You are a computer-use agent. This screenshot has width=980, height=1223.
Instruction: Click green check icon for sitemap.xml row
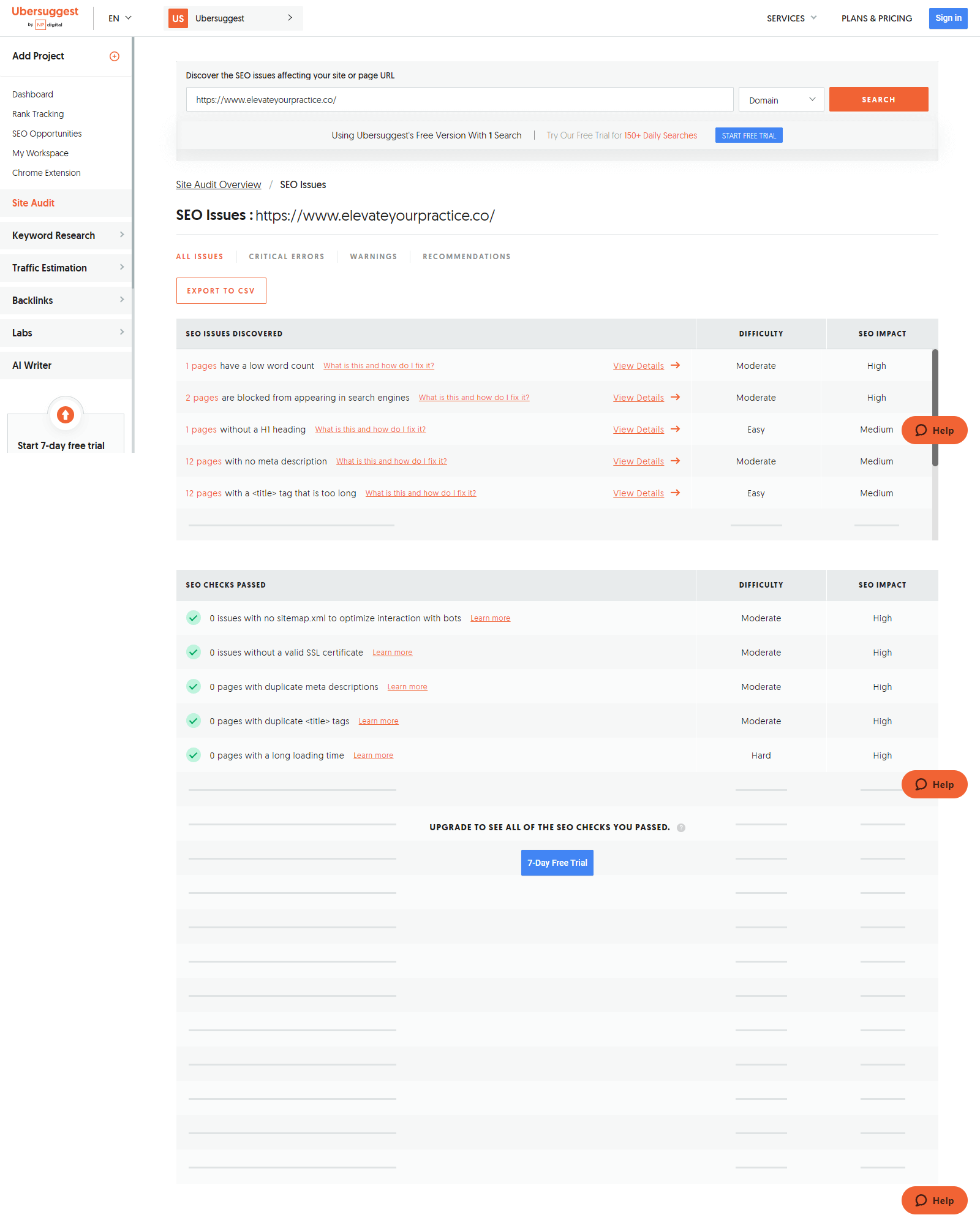click(x=194, y=618)
